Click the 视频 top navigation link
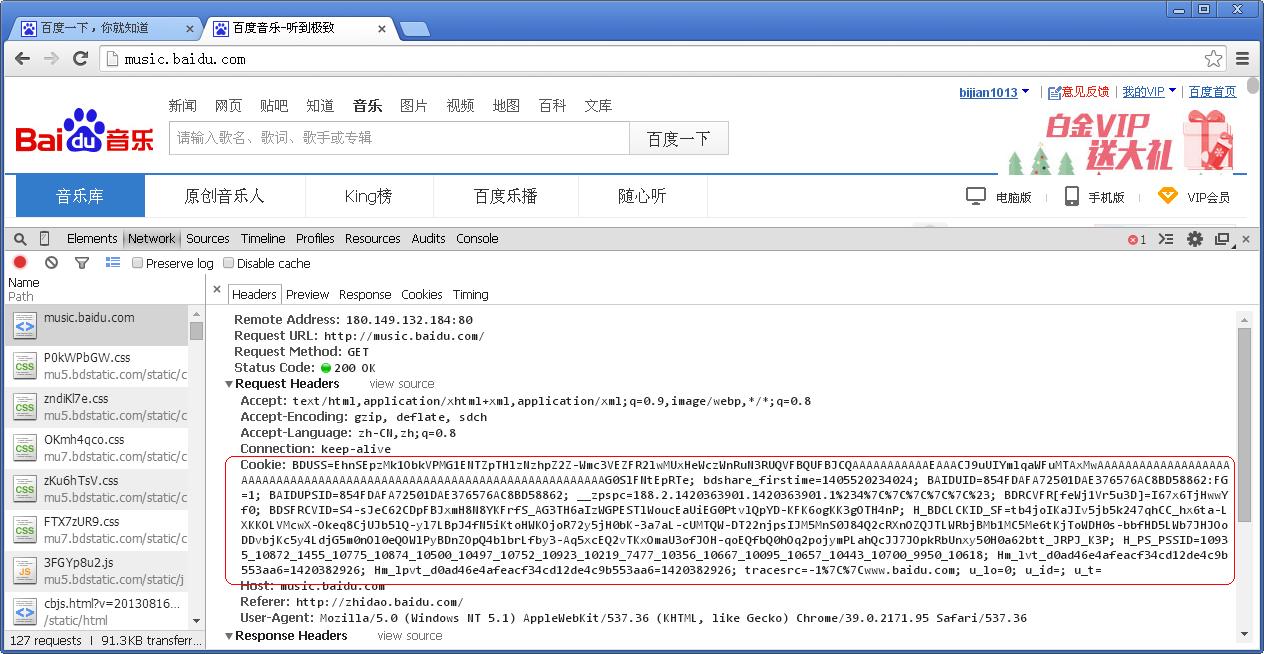This screenshot has height=654, width=1264. [460, 106]
